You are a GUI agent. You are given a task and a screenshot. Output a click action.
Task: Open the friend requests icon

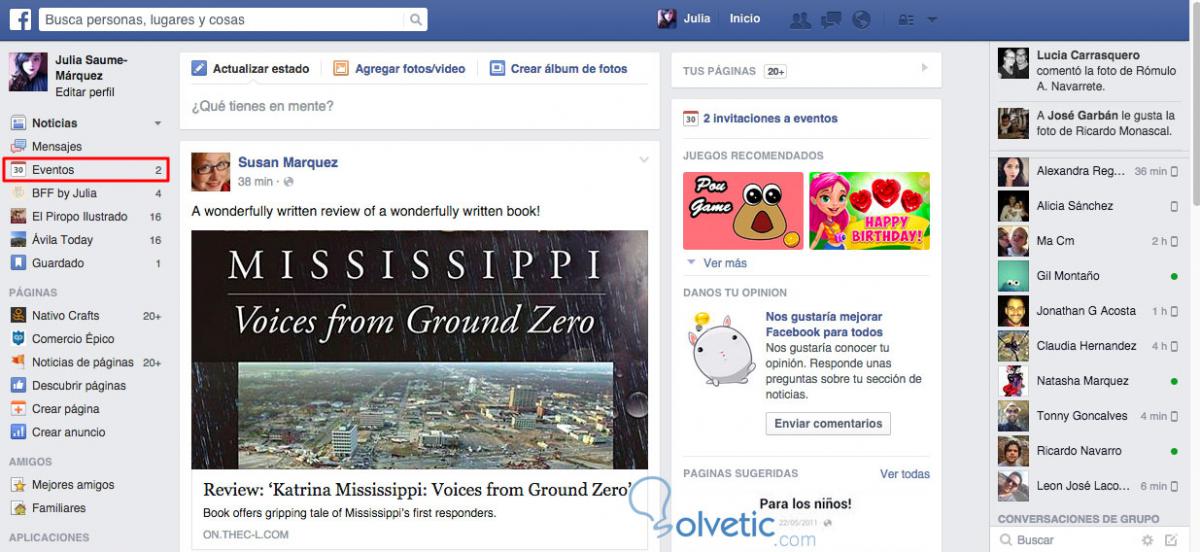pos(800,19)
